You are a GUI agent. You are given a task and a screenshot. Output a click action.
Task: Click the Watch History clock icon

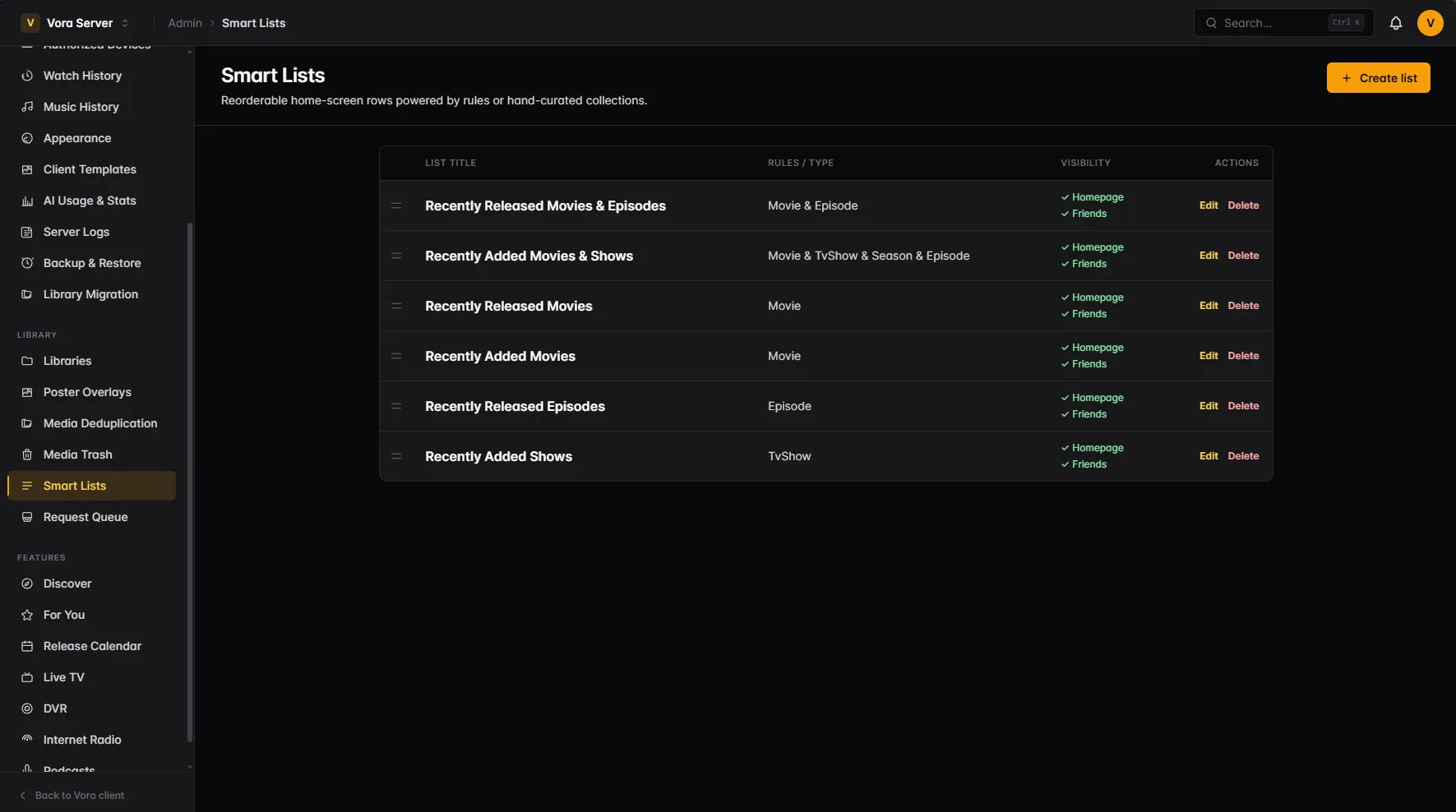click(27, 76)
